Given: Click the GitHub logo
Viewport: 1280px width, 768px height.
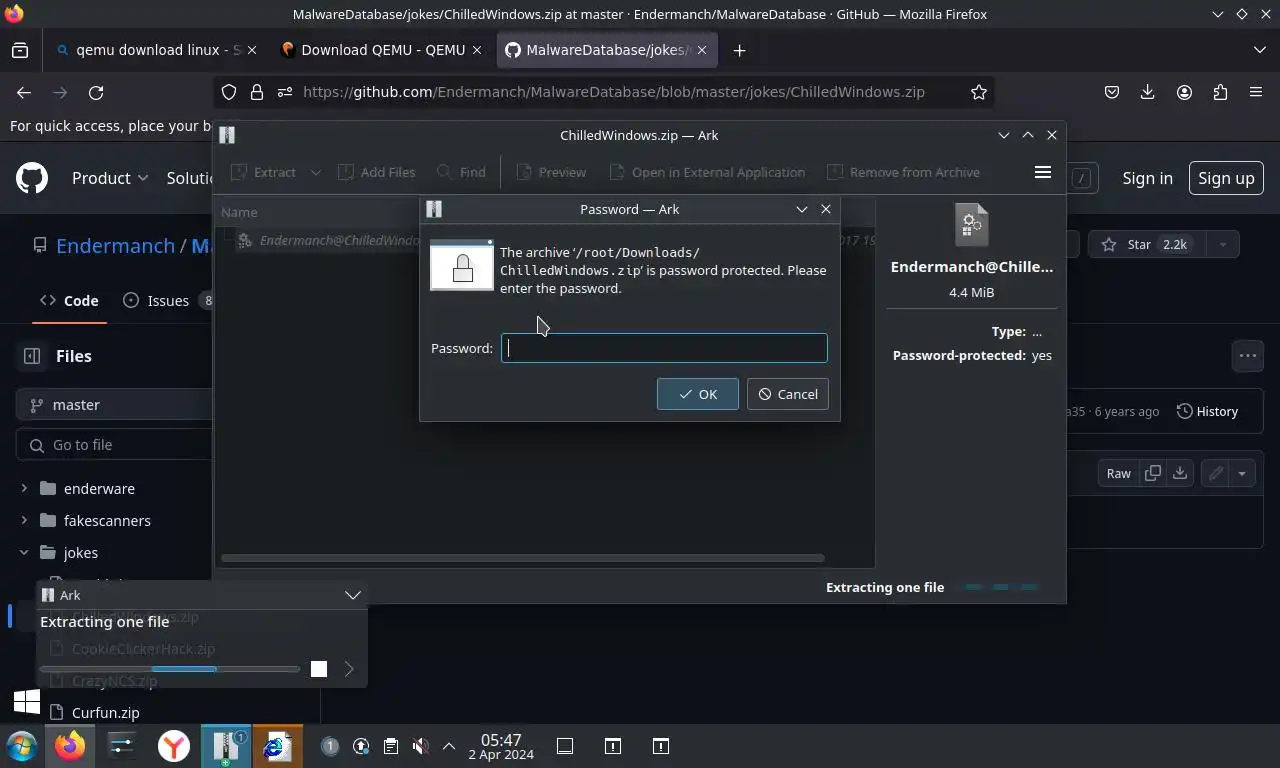Looking at the screenshot, I should pyautogui.click(x=32, y=178).
